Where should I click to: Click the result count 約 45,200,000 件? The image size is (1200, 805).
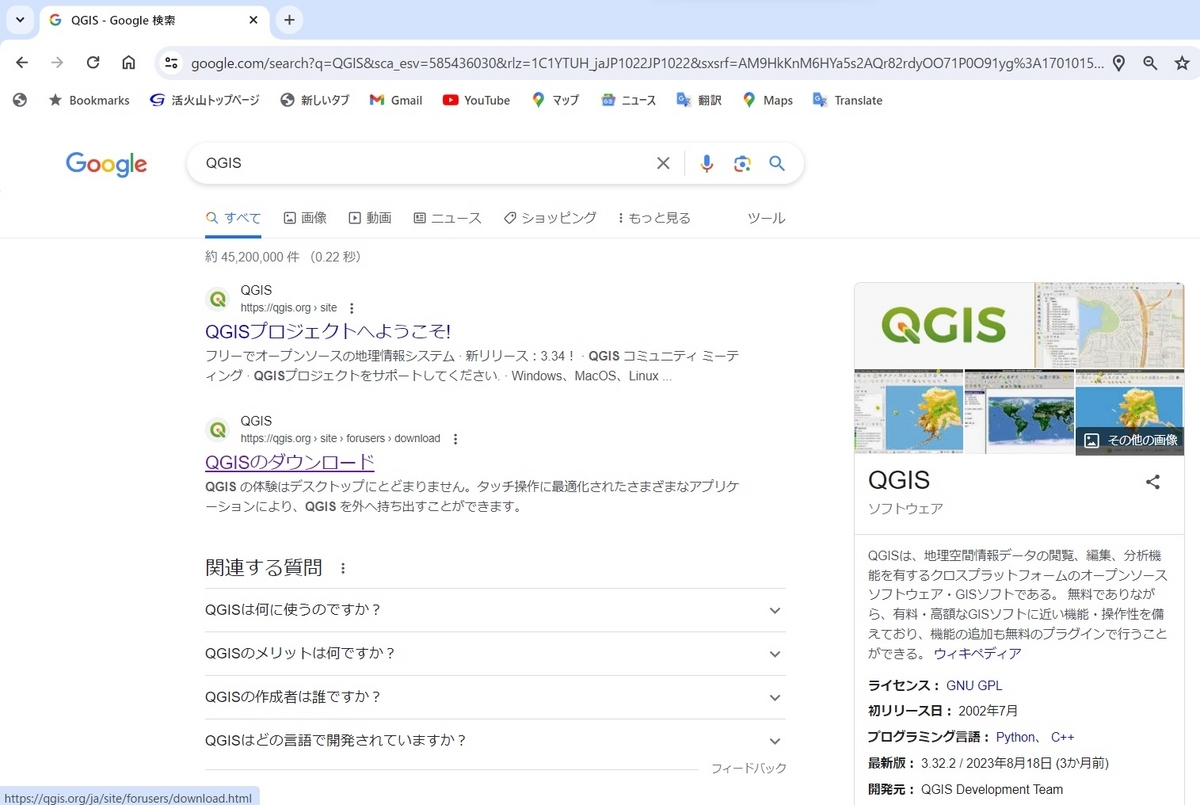click(252, 256)
